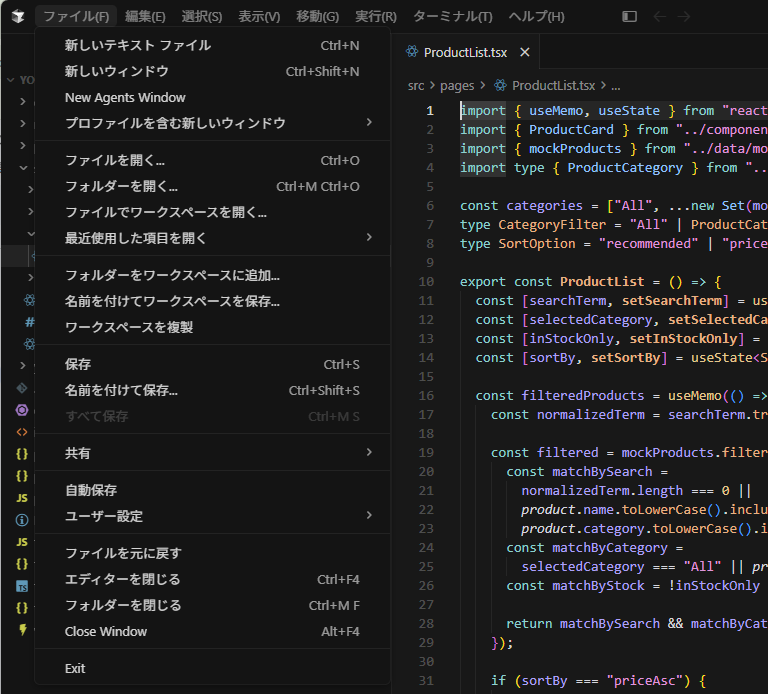Click line number 10 in the gutter
768x694 pixels.
(x=426, y=282)
